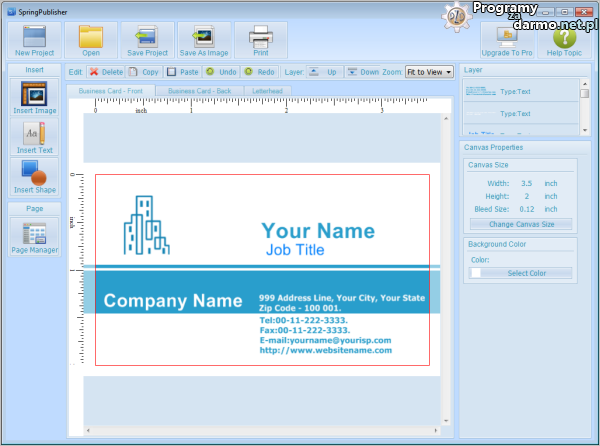Select the Insert Text tool

coord(34,136)
